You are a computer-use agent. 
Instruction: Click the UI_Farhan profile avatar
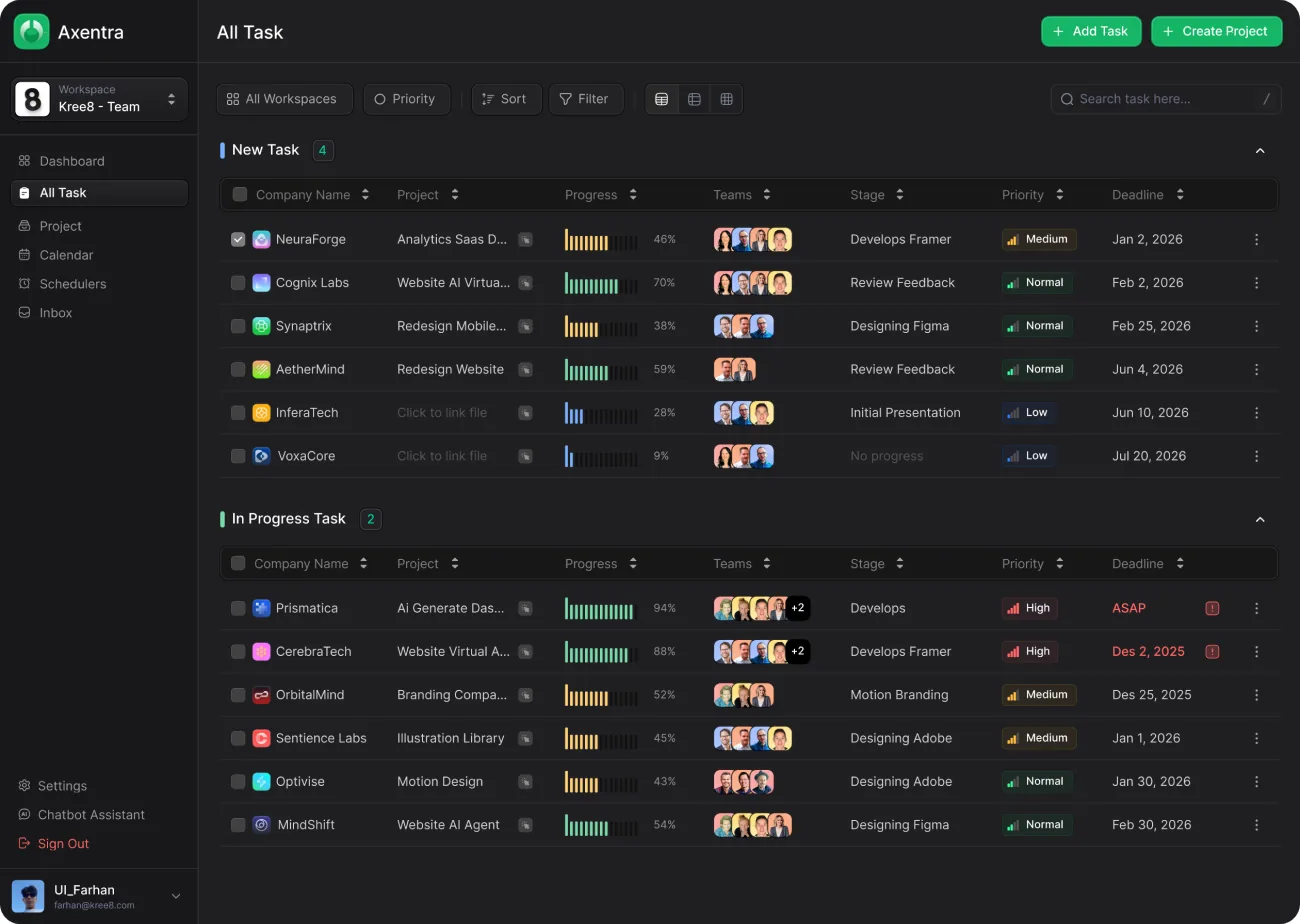[28, 896]
